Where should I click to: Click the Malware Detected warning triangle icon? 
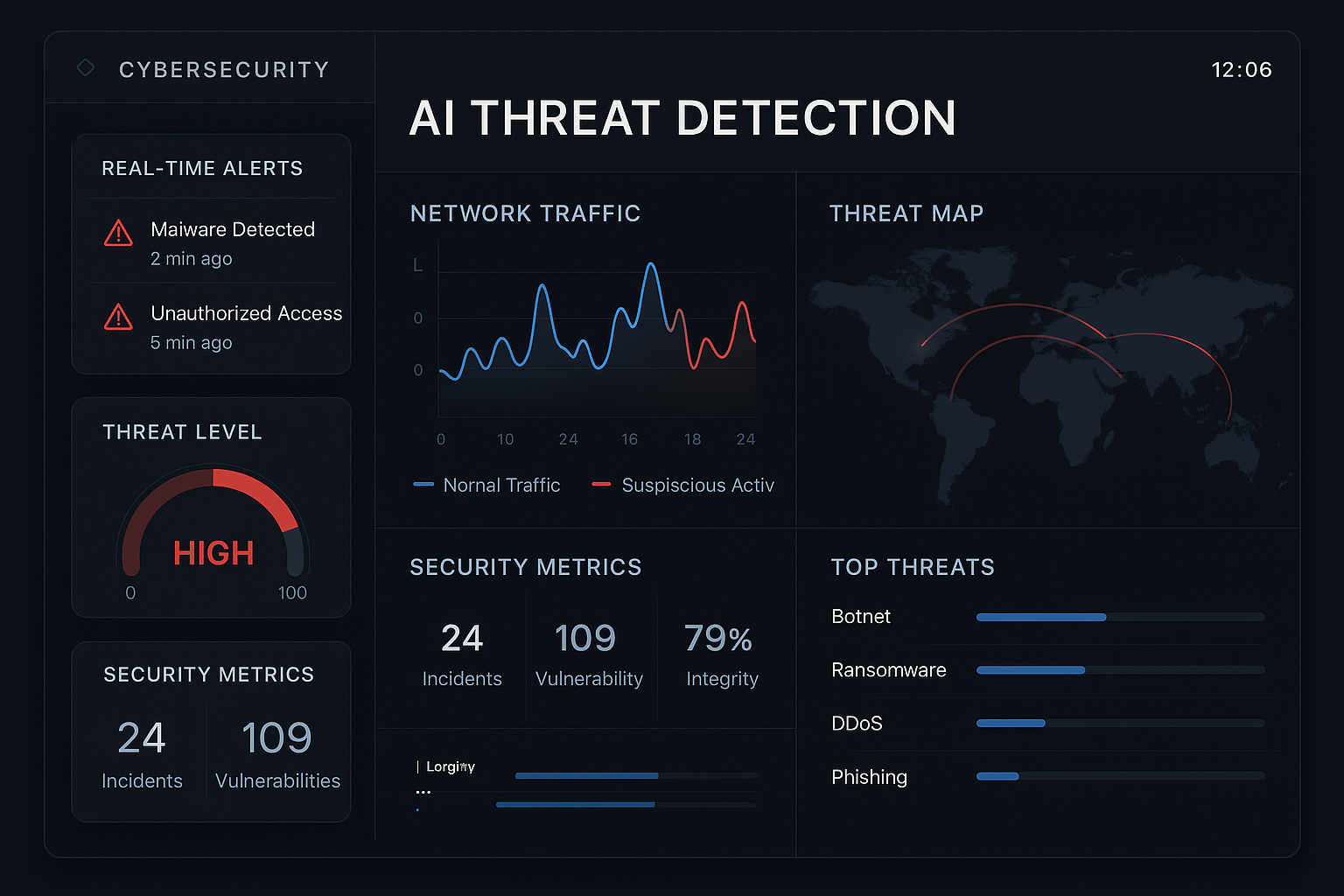117,234
